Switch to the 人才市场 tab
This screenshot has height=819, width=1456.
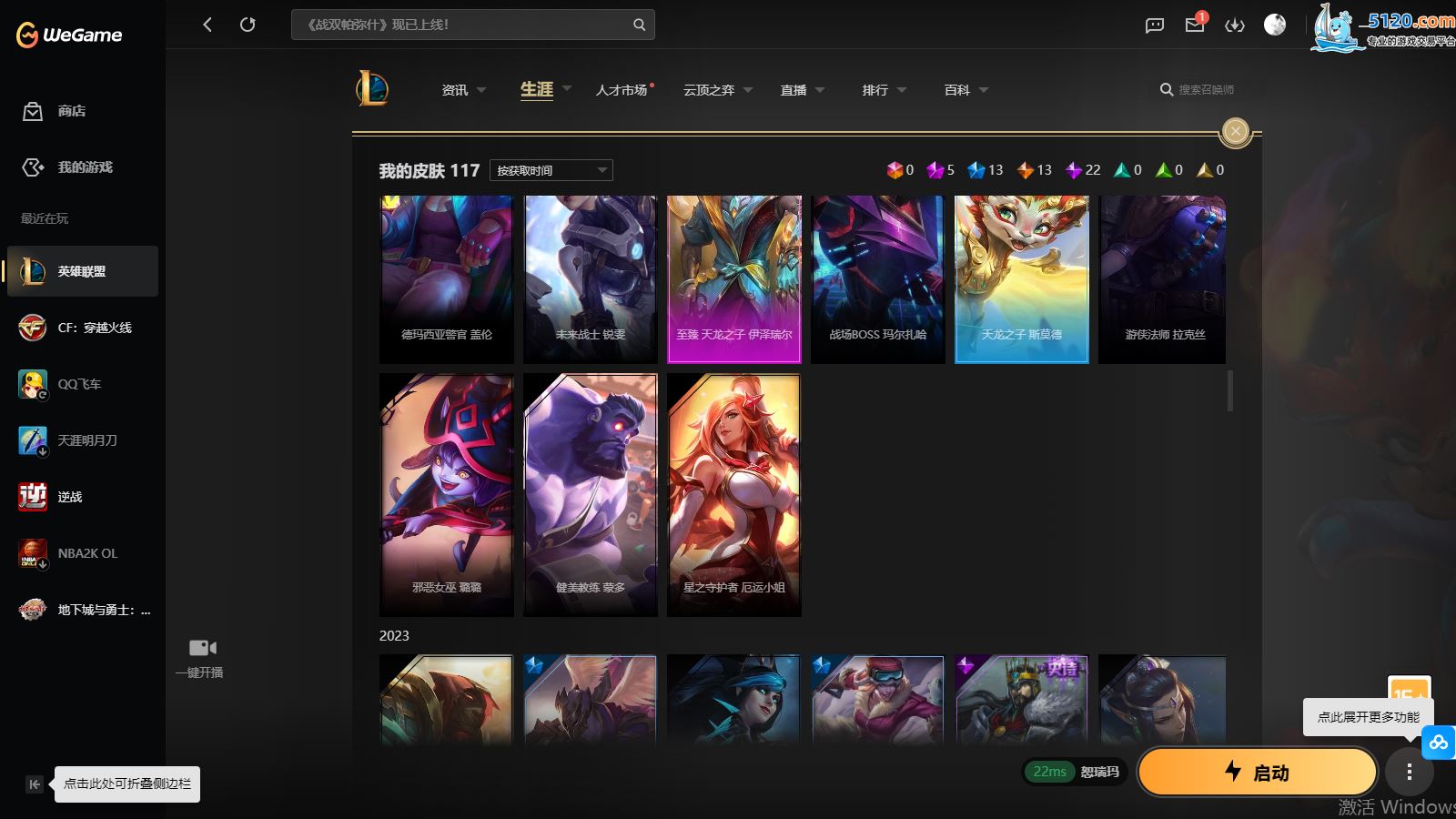pos(622,90)
